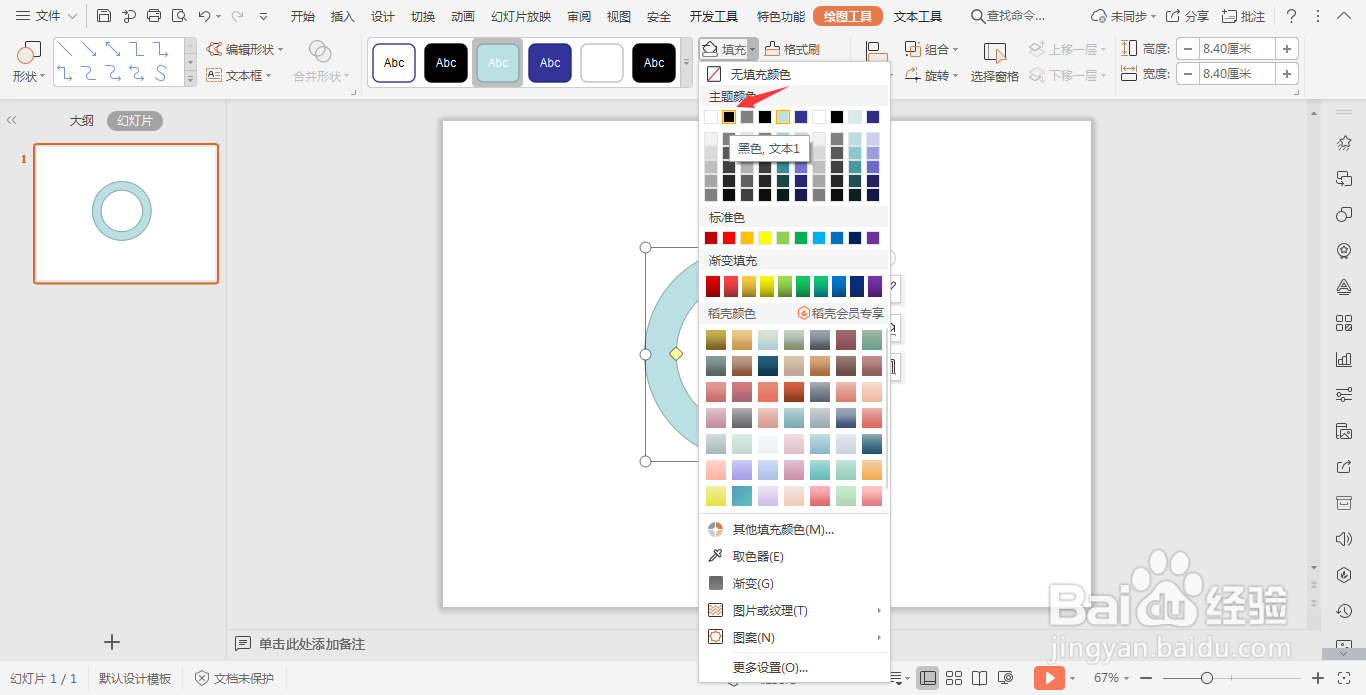This screenshot has height=695, width=1366.
Task: Switch to the 动画 ribbon tab
Action: tap(463, 16)
